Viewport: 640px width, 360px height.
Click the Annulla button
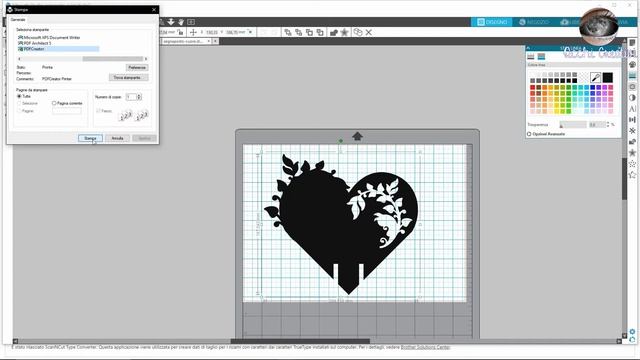coord(118,138)
